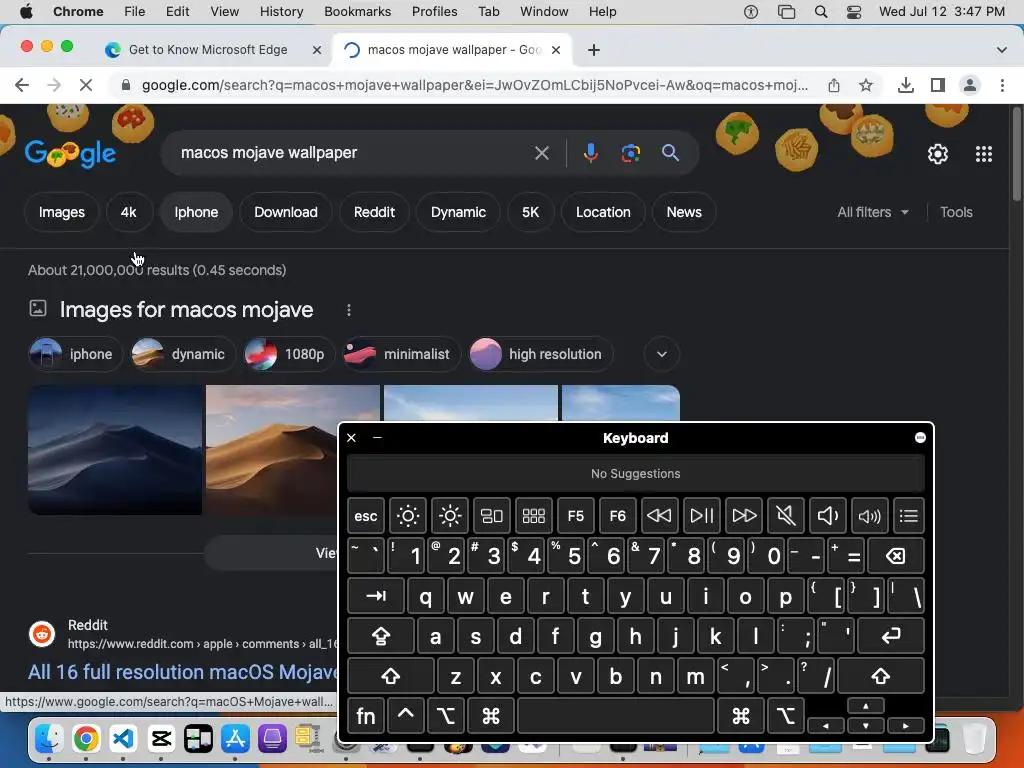Click the volume down key on keyboard

tap(827, 516)
